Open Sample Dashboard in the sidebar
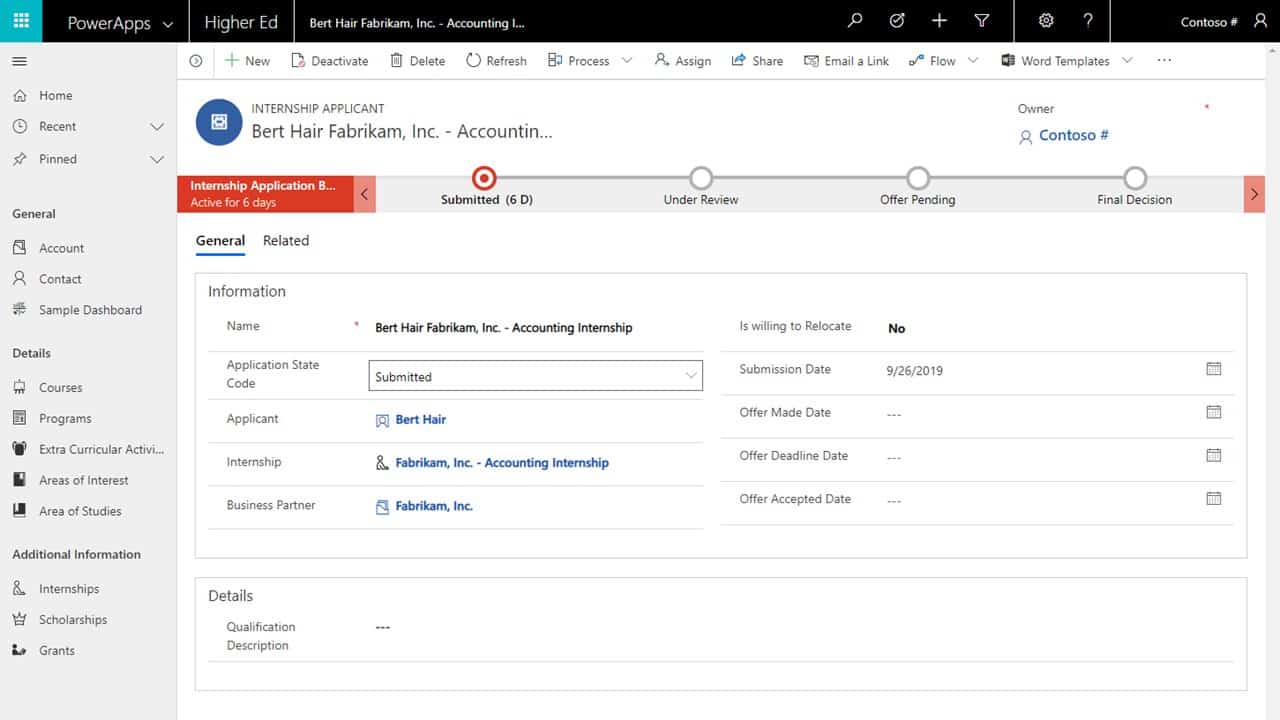This screenshot has height=720, width=1280. (x=88, y=310)
